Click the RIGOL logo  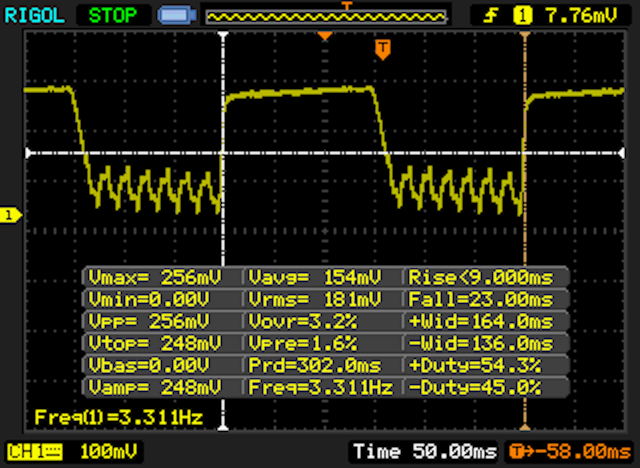point(34,16)
